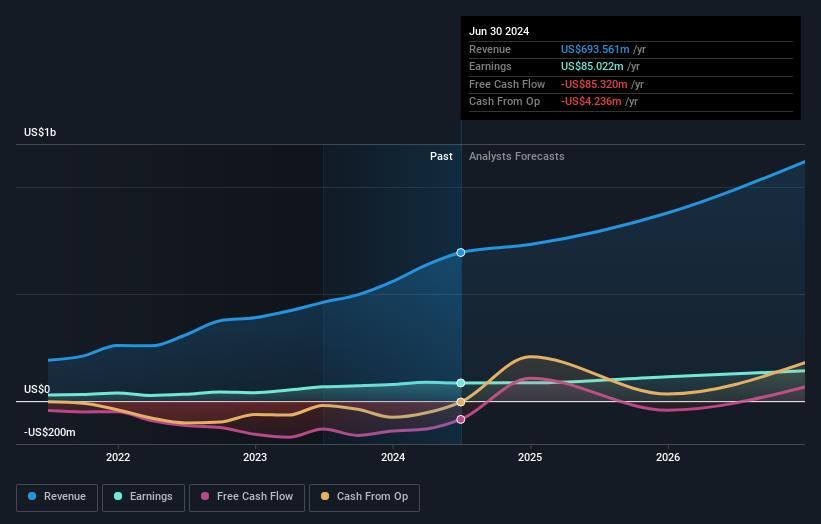This screenshot has height=524, width=821.
Task: Click the US$1b y-axis label
Action: 40,133
